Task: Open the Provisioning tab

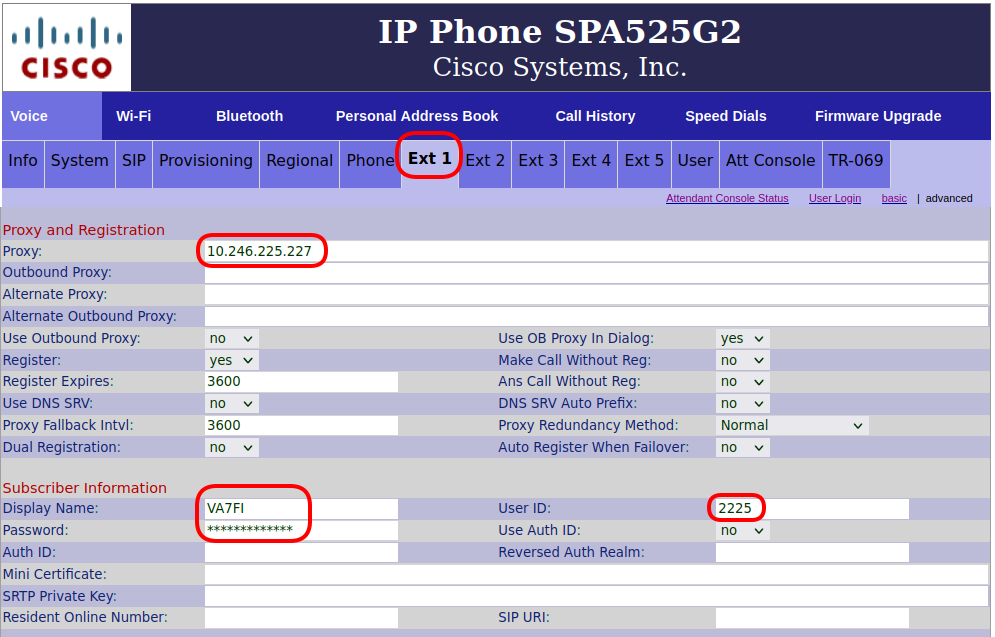Action: (206, 160)
